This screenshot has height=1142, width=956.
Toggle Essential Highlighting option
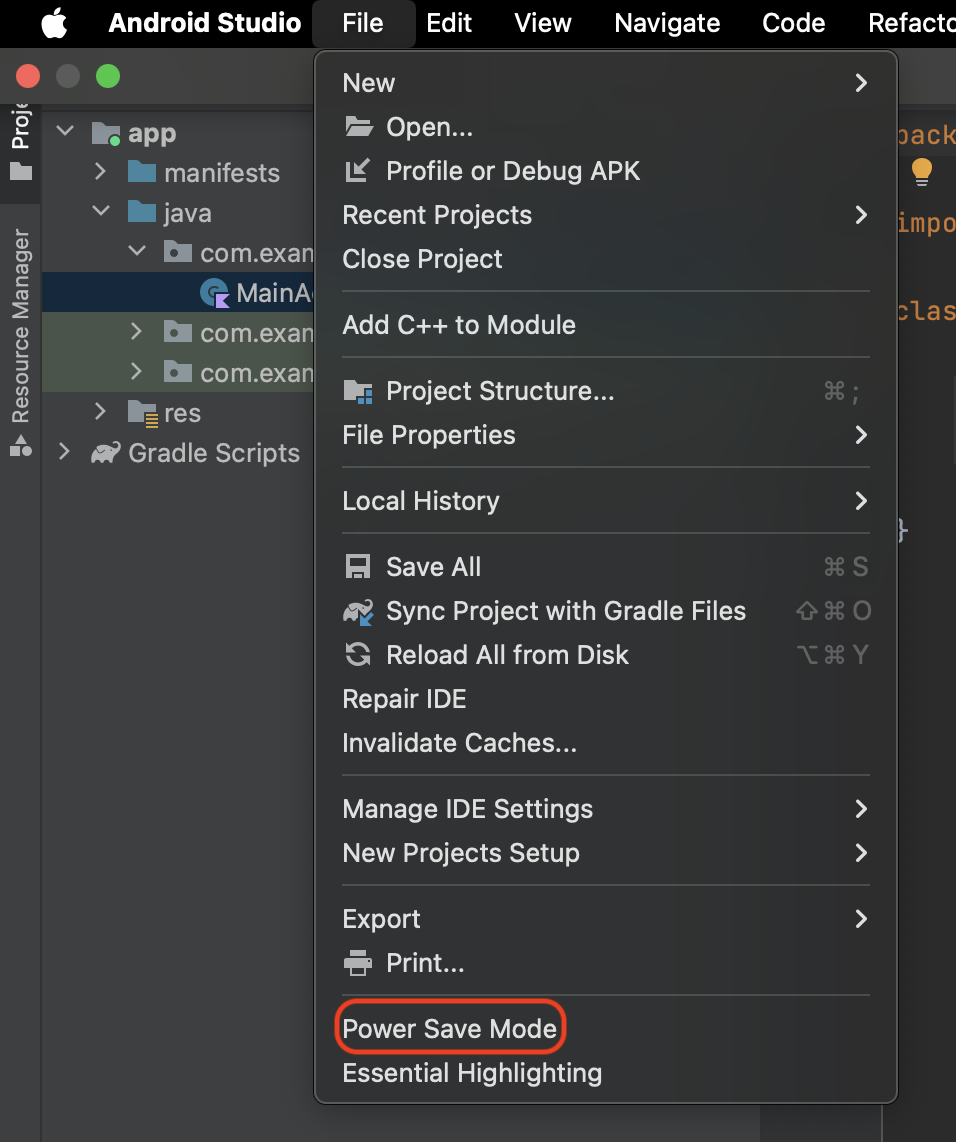[472, 1073]
